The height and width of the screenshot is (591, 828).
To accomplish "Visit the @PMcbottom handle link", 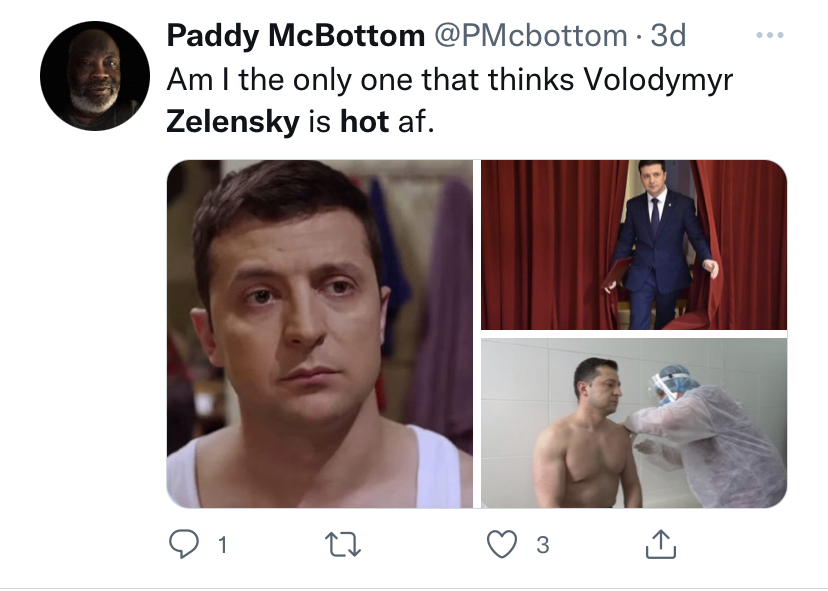I will 529,37.
